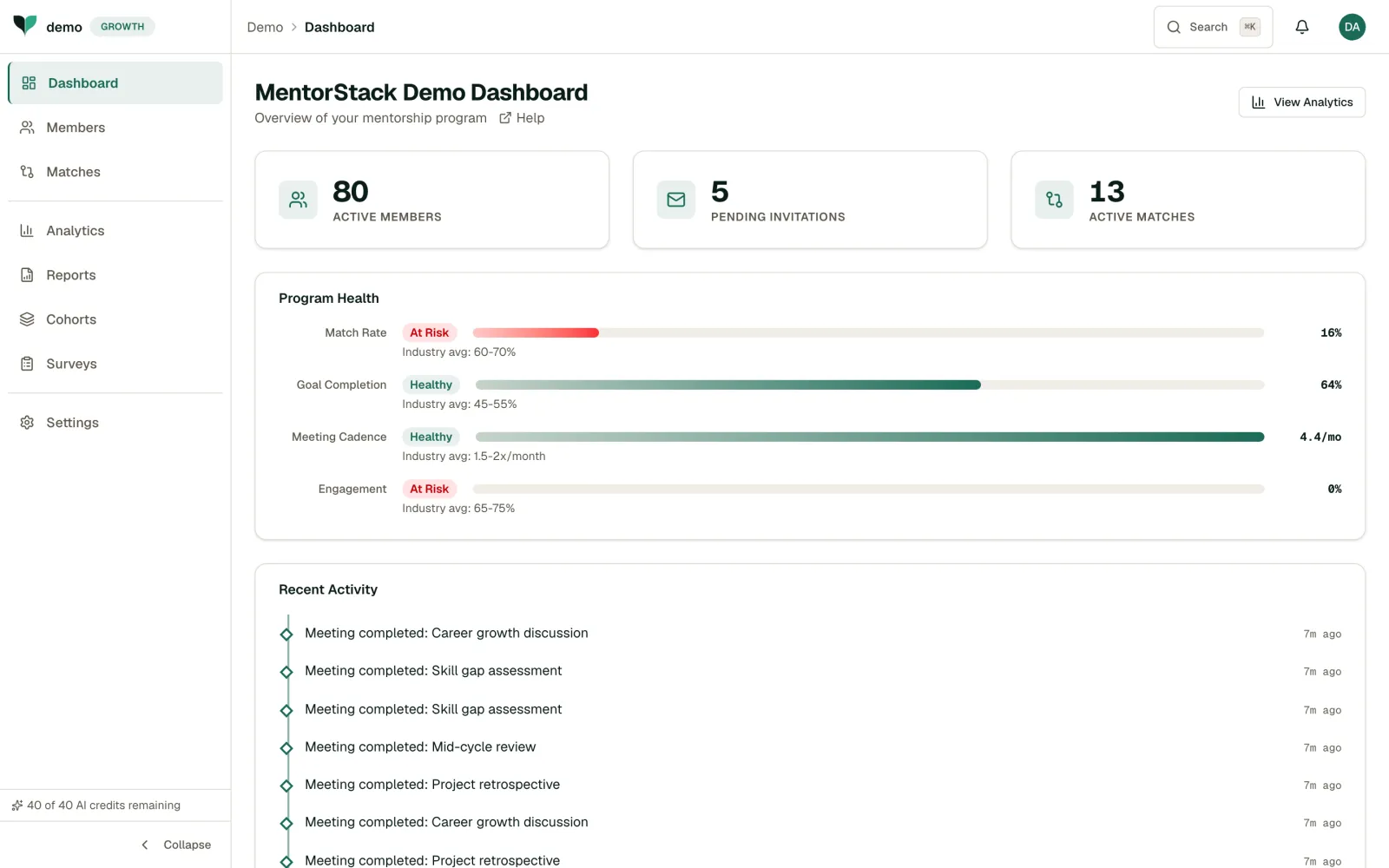
Task: Open the Help link
Action: click(522, 118)
